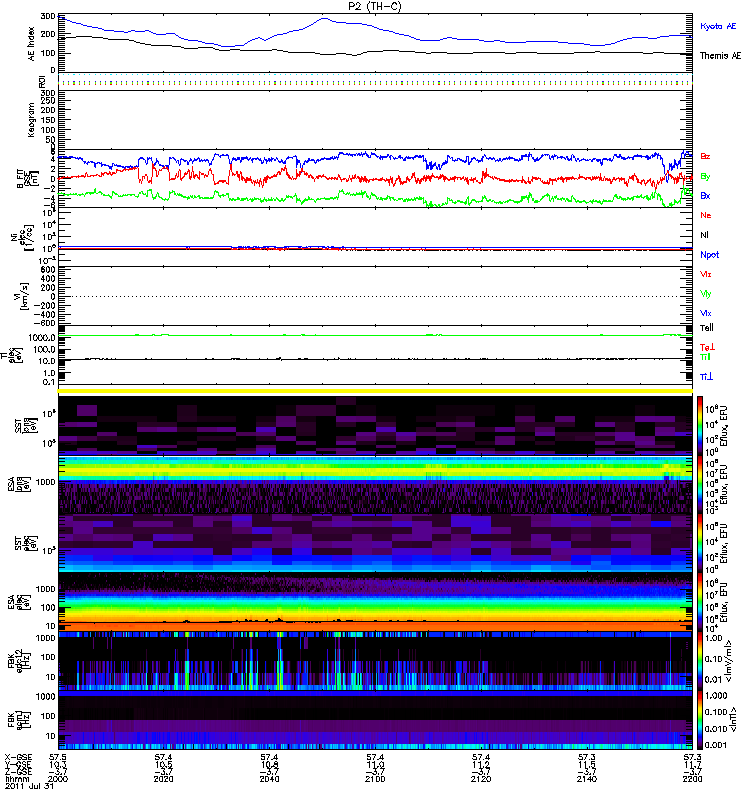750x800 pixels.
Task: Select the Themis AE legend label
Action: (720, 56)
